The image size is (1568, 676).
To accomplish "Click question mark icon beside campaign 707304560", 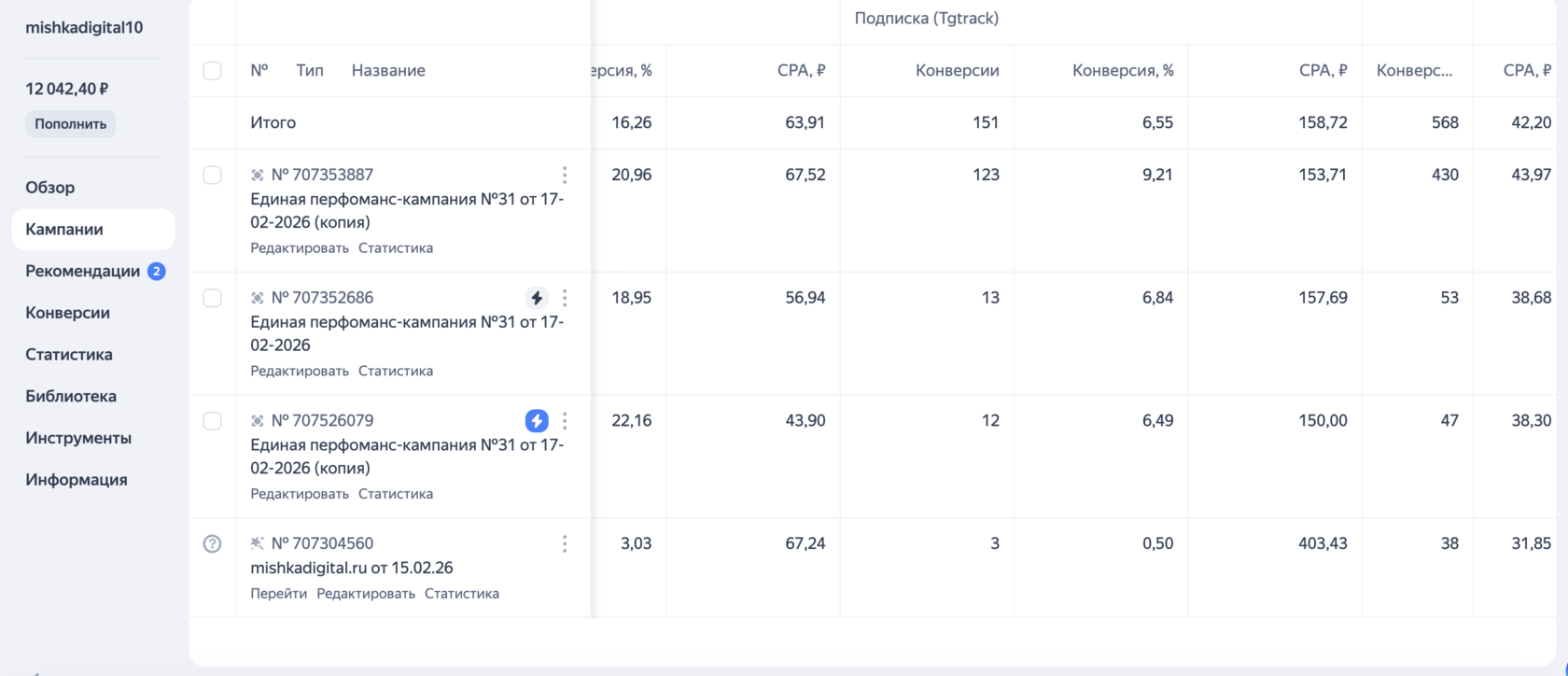I will coord(213,543).
